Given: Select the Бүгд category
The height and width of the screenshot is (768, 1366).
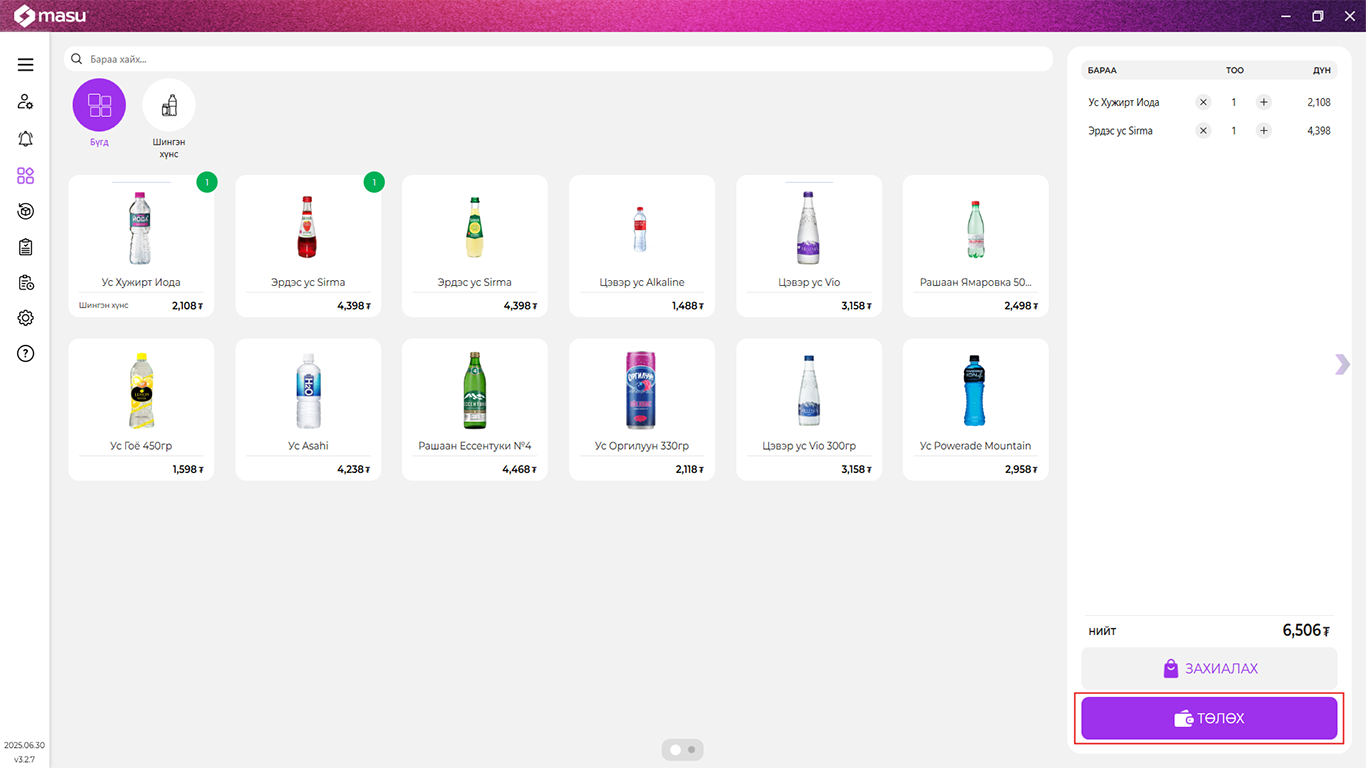Looking at the screenshot, I should click(99, 105).
